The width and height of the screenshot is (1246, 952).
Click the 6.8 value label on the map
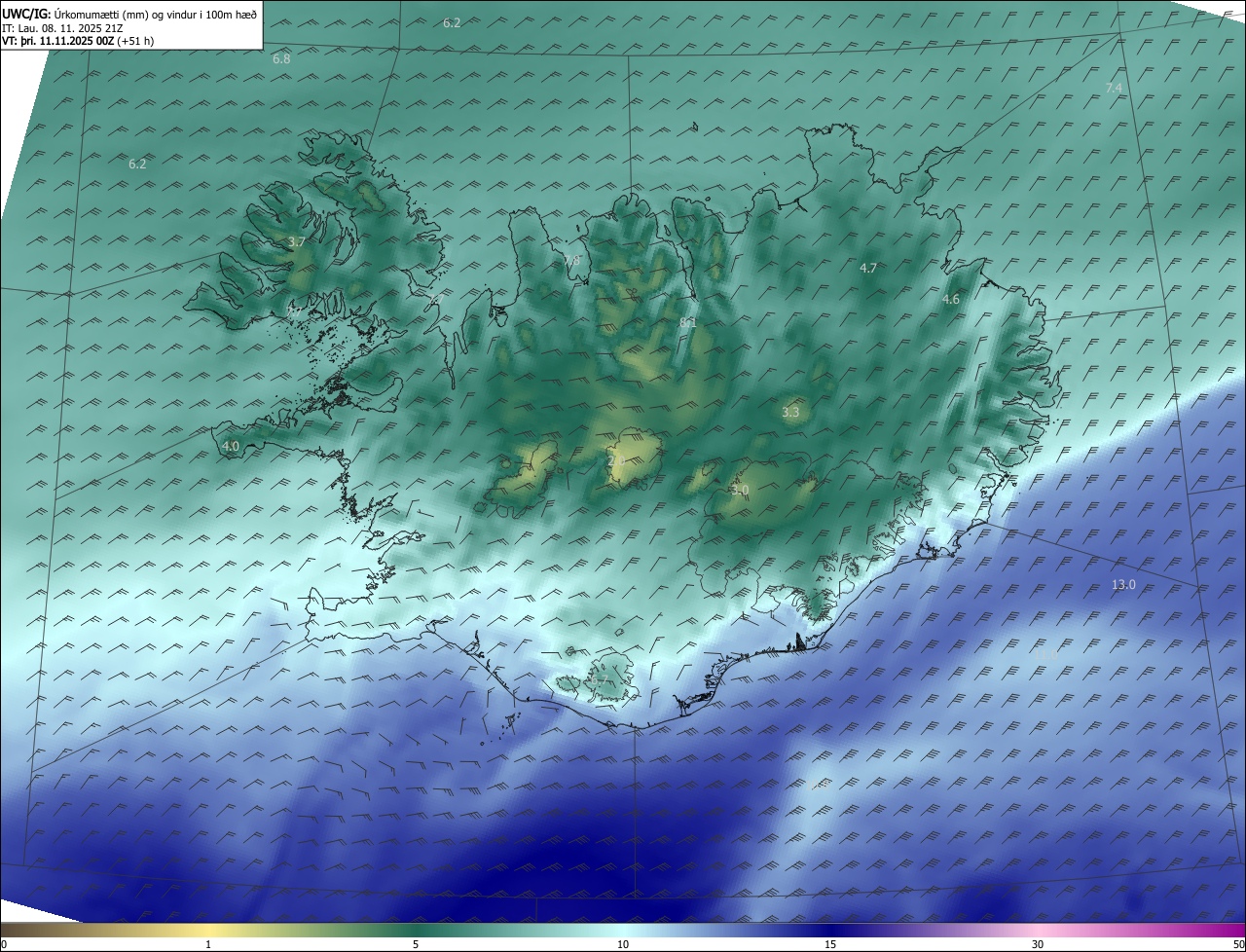(281, 59)
